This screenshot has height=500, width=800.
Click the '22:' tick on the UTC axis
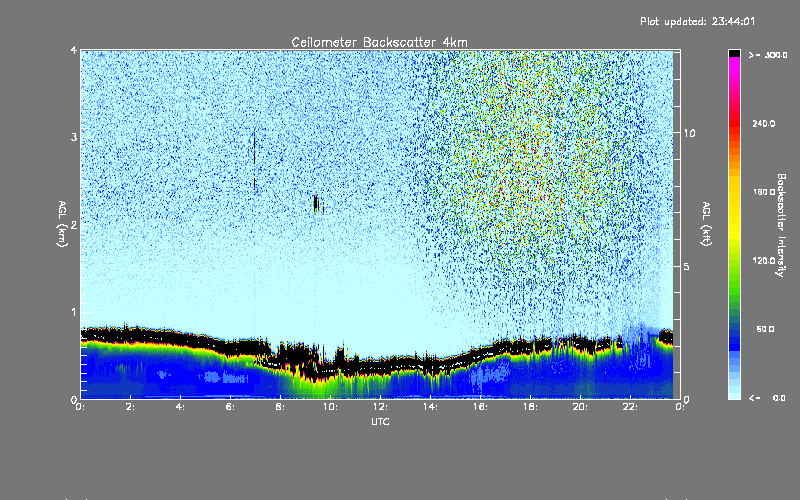pos(631,407)
